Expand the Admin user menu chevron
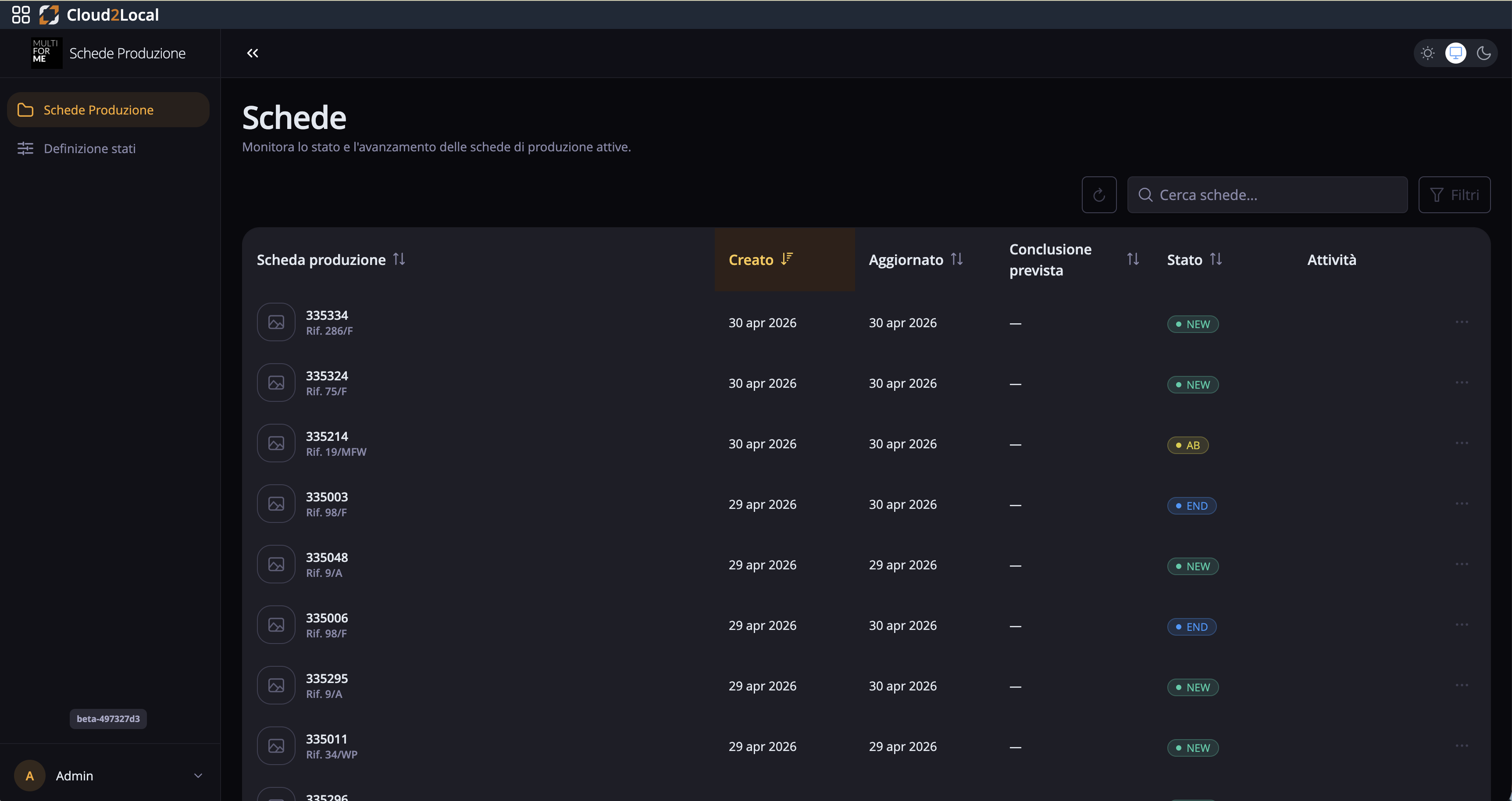The image size is (1512, 801). tap(198, 776)
